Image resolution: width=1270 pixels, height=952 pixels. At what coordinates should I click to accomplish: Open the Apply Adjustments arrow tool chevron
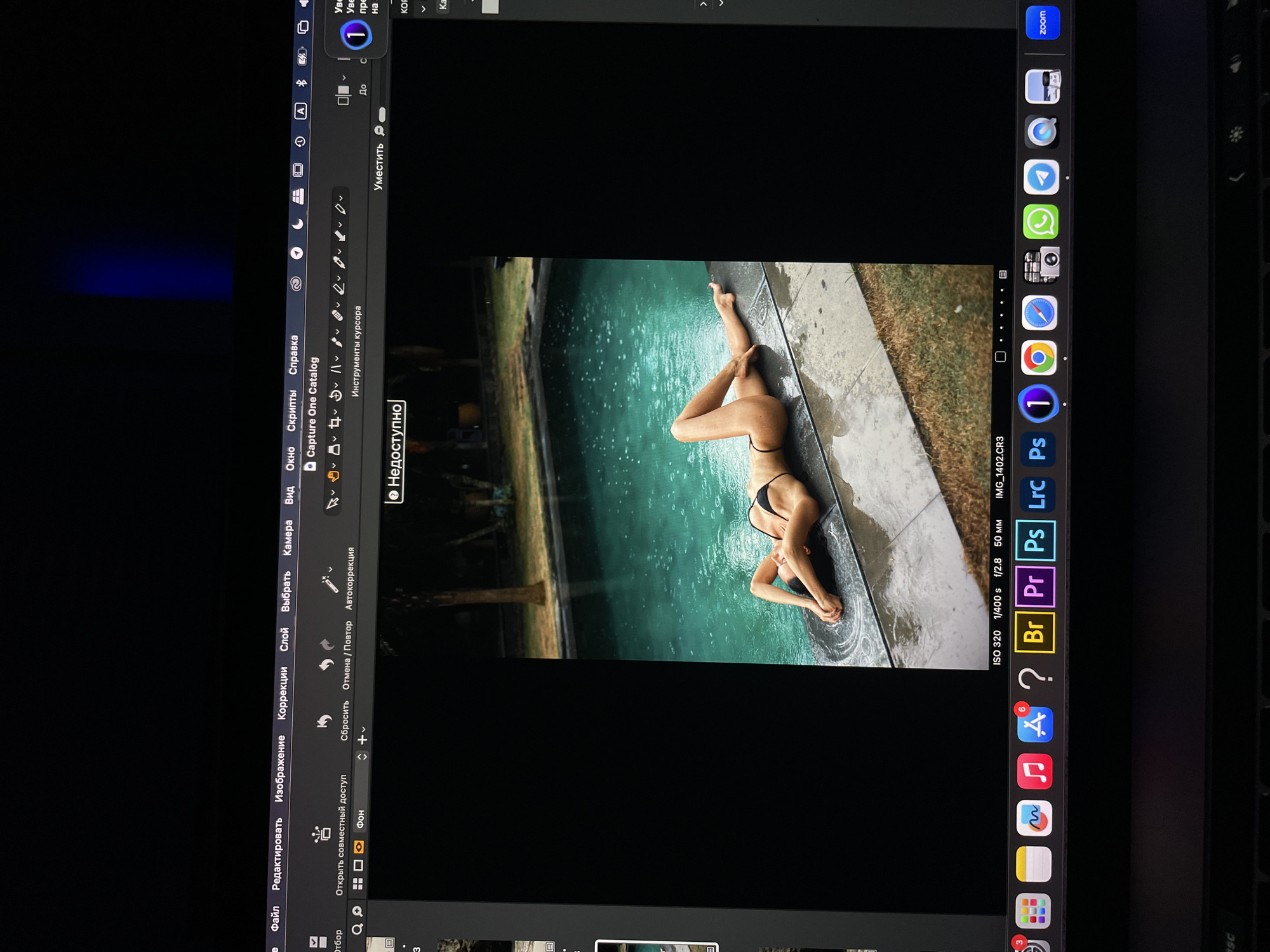(340, 225)
